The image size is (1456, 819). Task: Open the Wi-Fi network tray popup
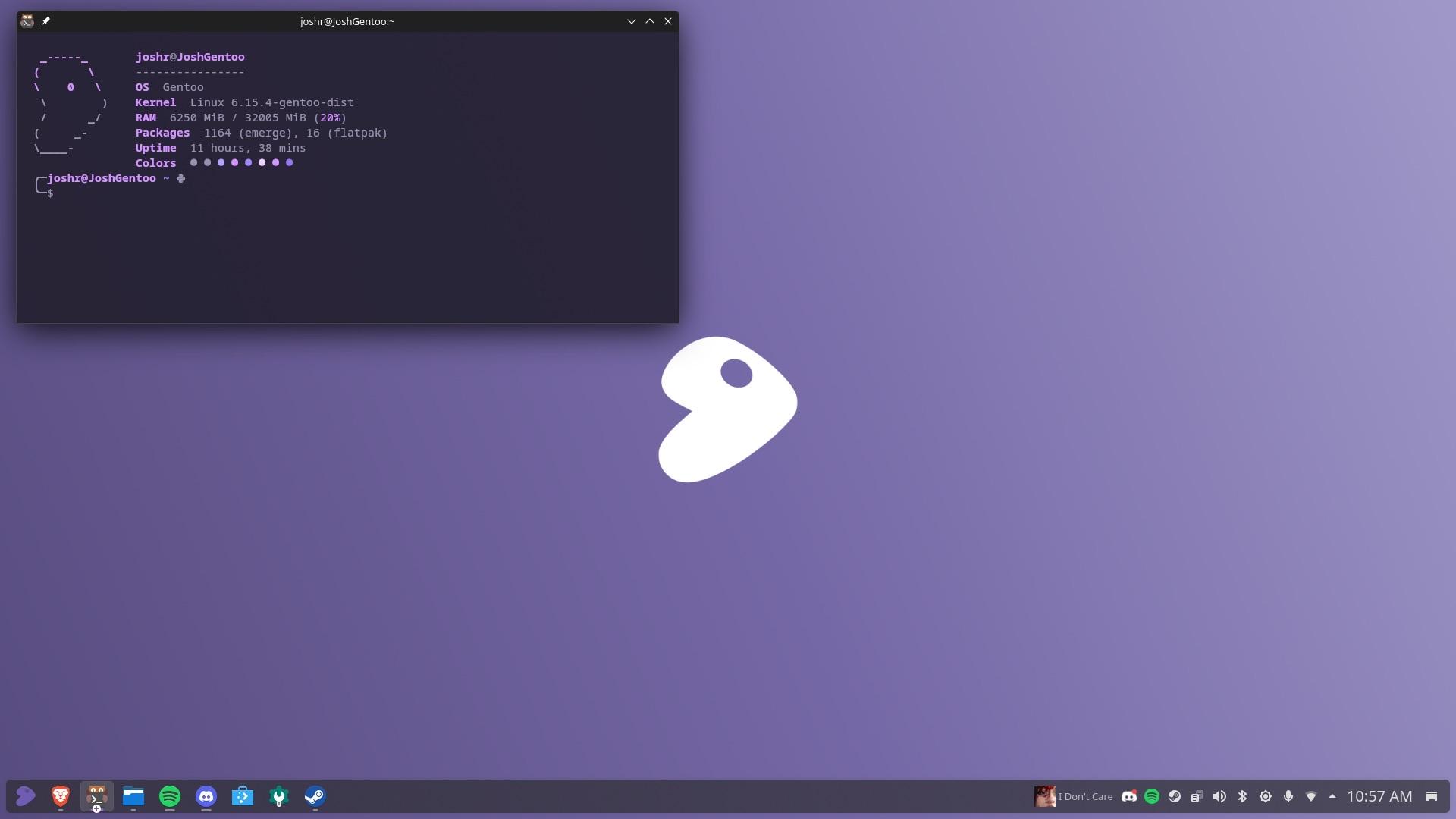click(1310, 796)
